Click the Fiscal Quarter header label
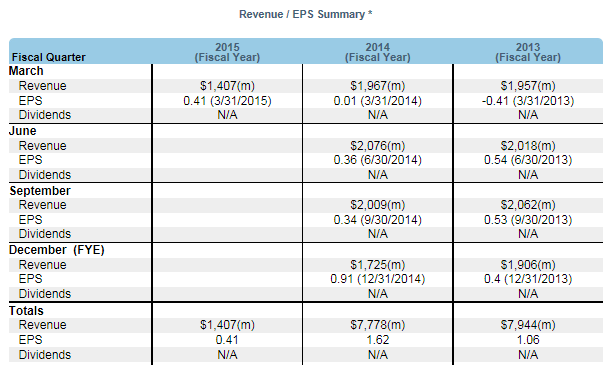The height and width of the screenshot is (365, 613). (49, 57)
